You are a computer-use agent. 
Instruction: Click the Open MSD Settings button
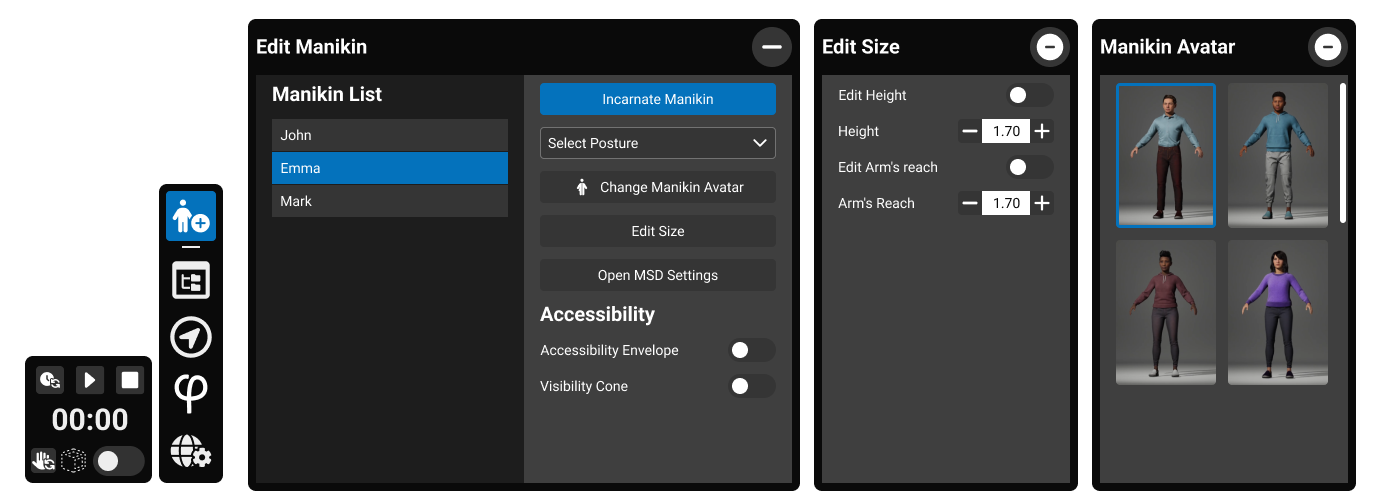pyautogui.click(x=657, y=275)
